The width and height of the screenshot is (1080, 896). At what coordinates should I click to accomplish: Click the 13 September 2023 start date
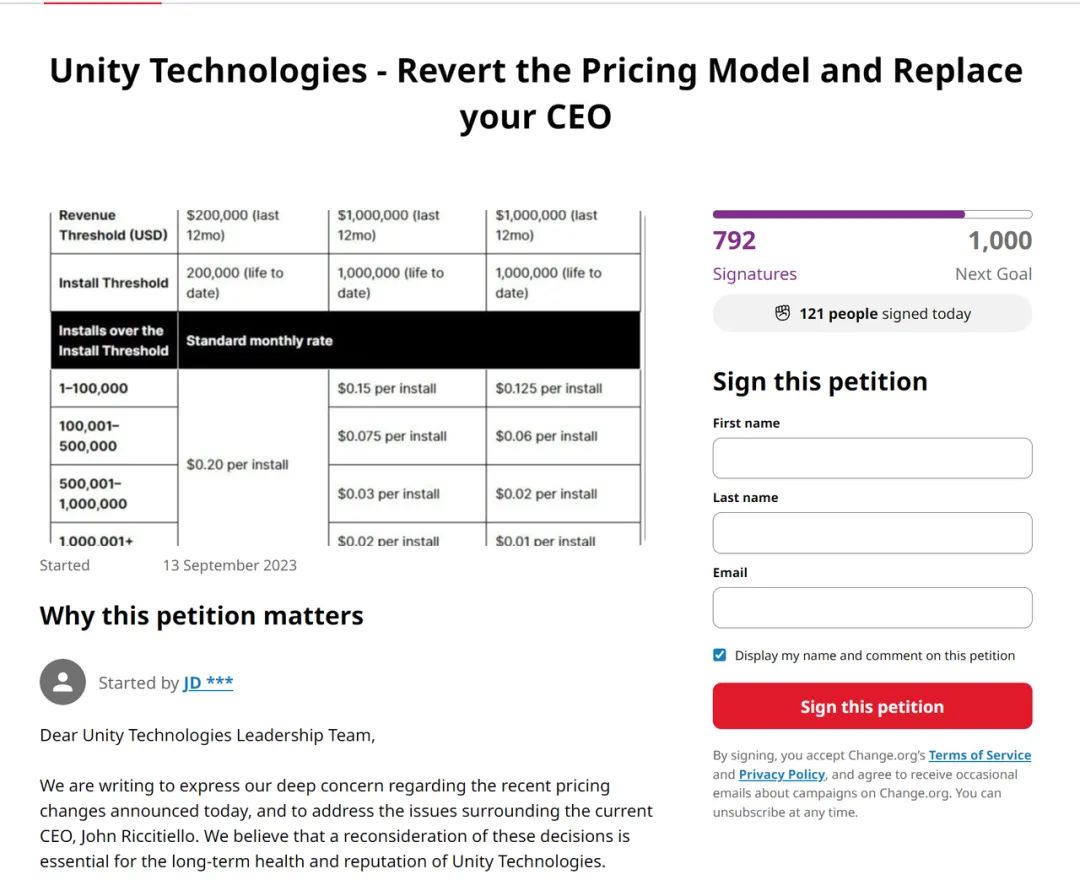230,566
